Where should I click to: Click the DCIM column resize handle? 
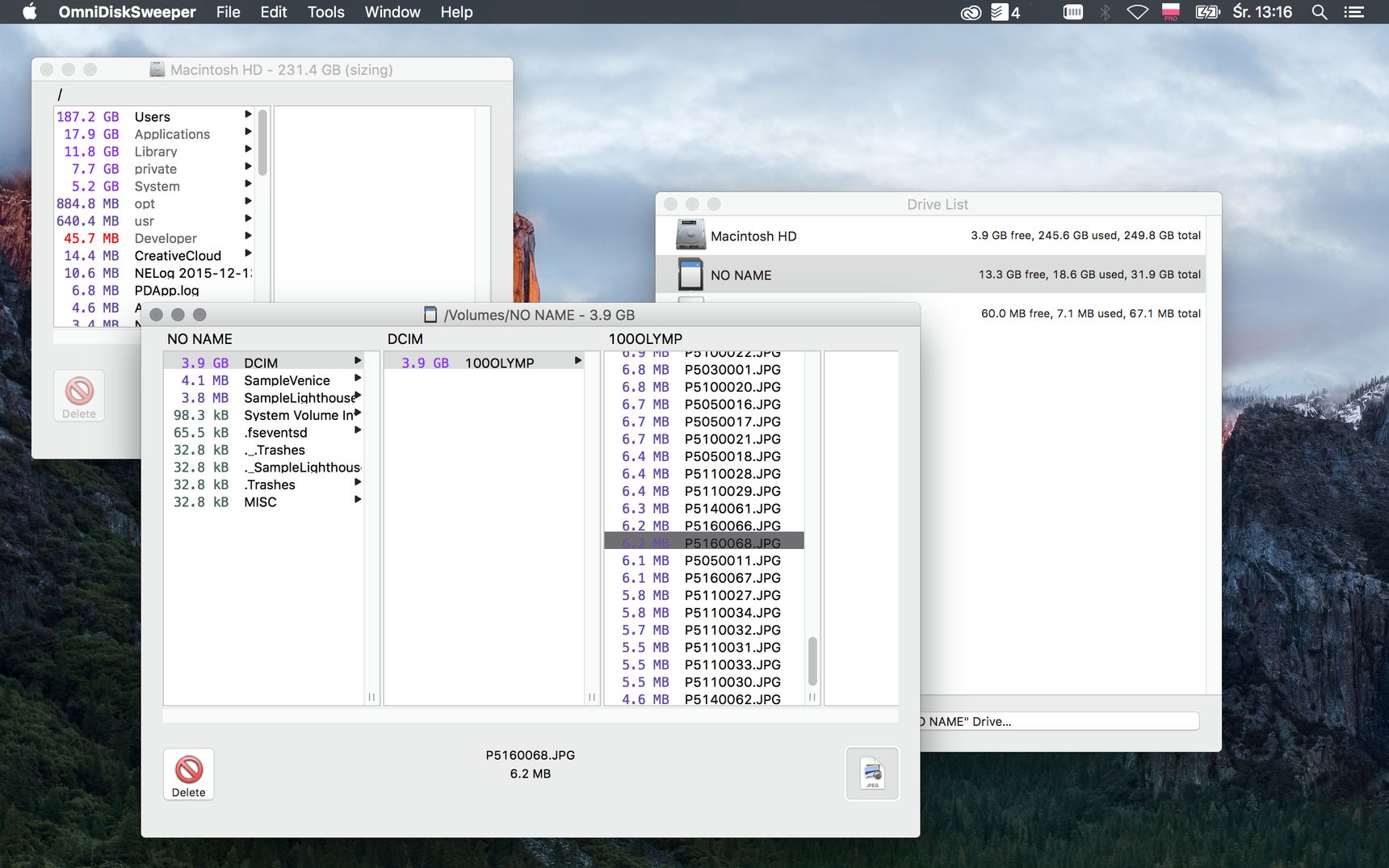592,697
